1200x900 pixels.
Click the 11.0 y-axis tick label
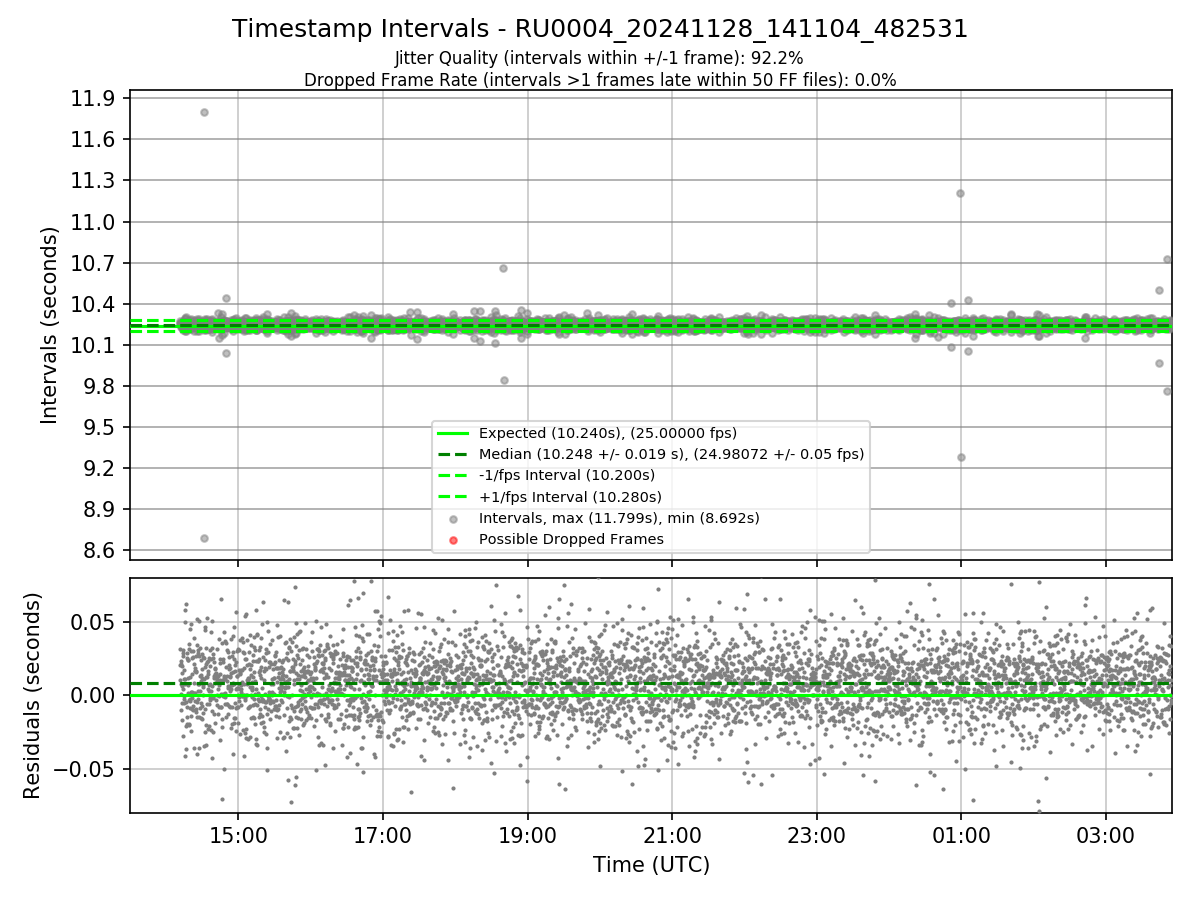click(x=93, y=222)
